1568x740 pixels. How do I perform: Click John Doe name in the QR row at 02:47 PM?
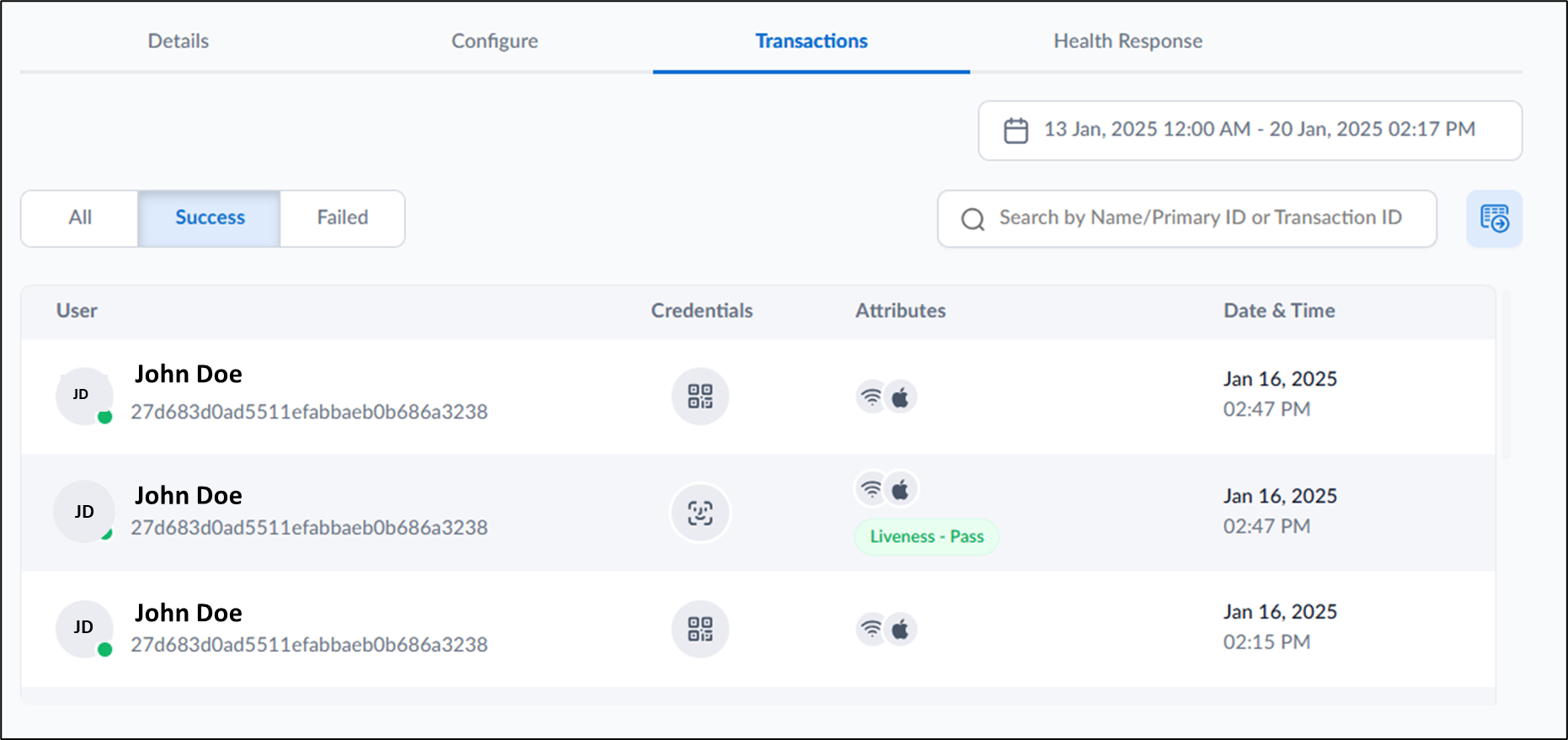[189, 374]
